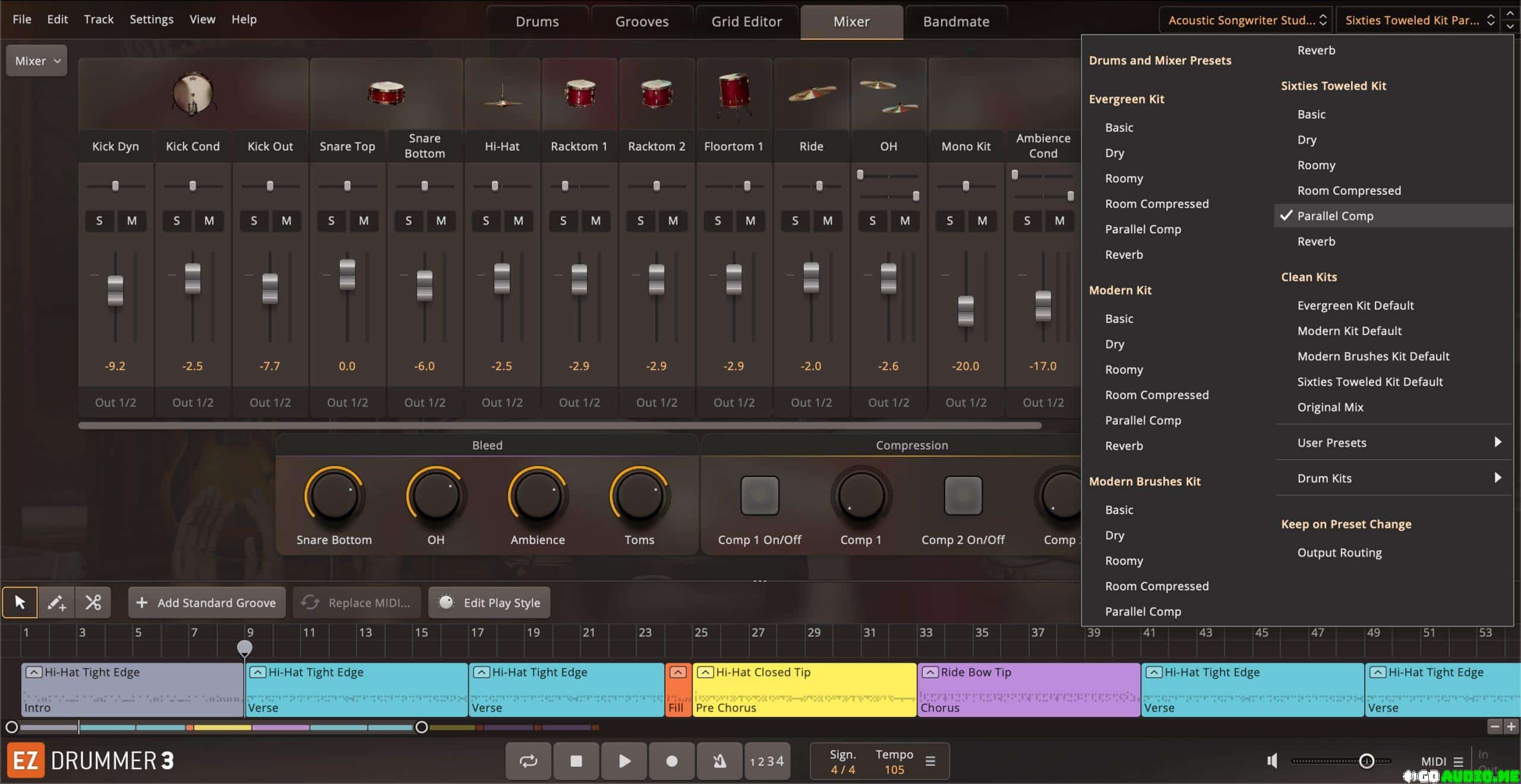This screenshot has width=1521, height=784.
Task: Switch to the Grooves tab
Action: 642,22
